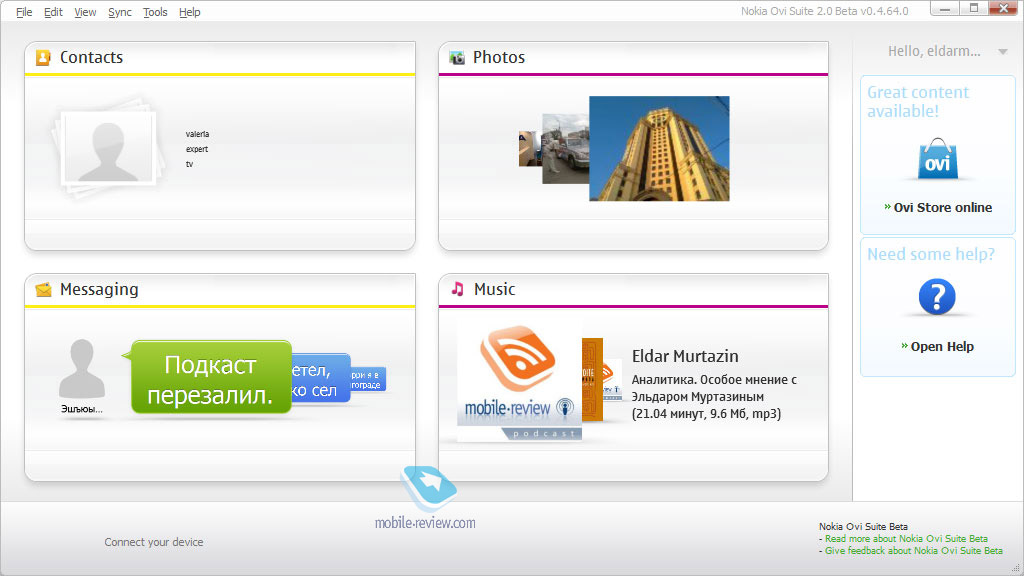Click the Ovi shopping bag icon
The width and height of the screenshot is (1024, 576).
click(x=938, y=159)
